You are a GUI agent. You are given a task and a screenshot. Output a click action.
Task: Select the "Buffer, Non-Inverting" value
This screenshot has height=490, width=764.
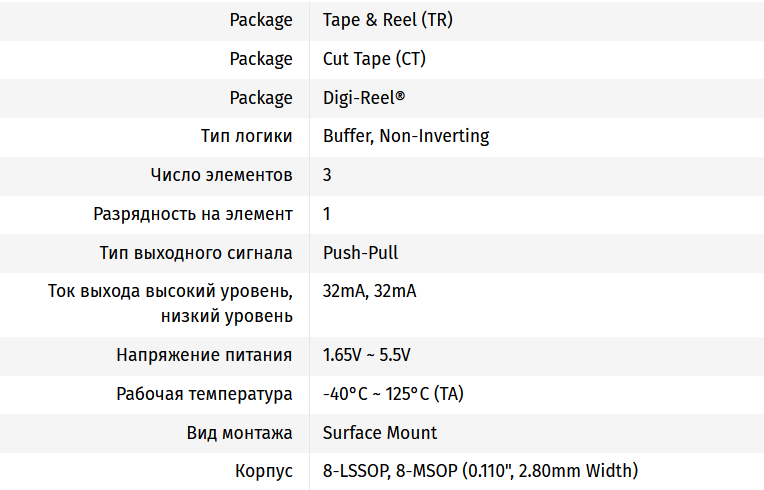click(405, 136)
